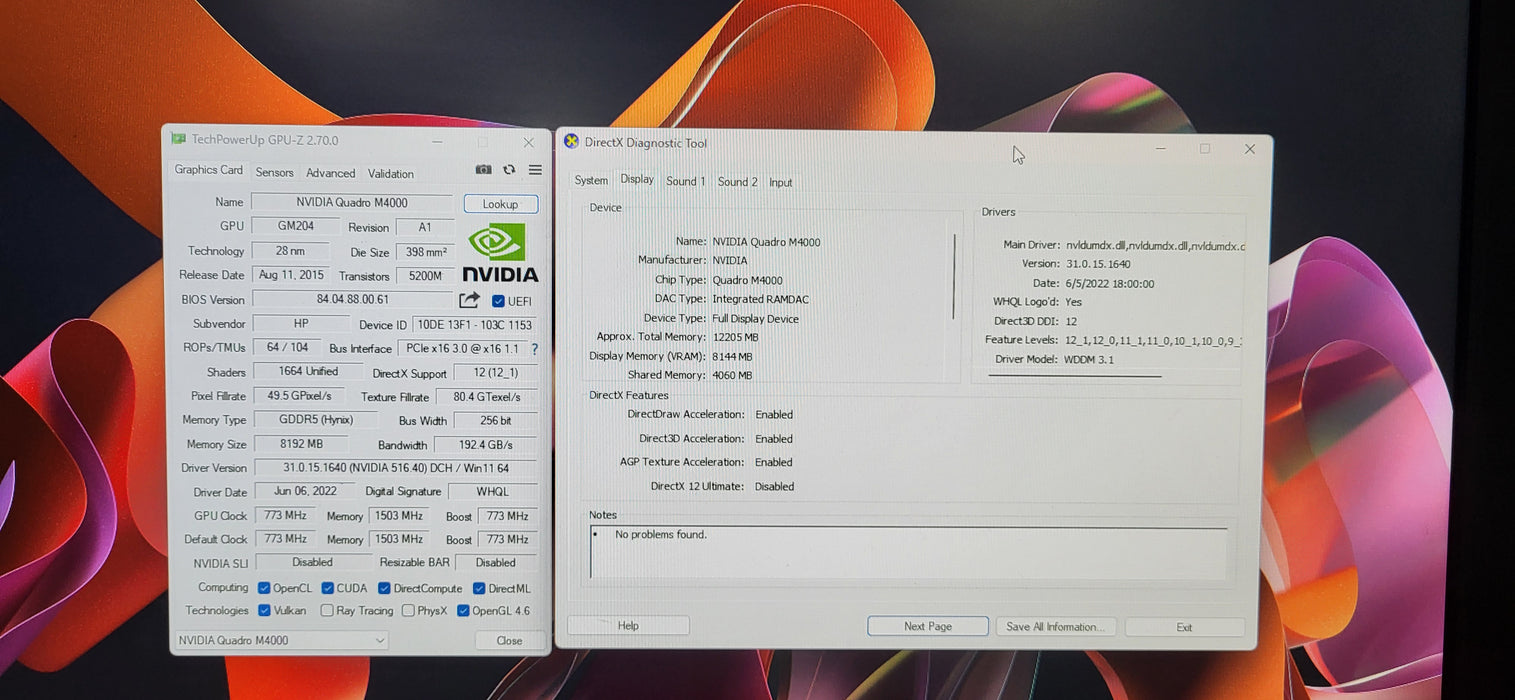Screen dimensions: 1515x700
Task: Click the Shaders value 1664 Unified
Action: pos(307,371)
